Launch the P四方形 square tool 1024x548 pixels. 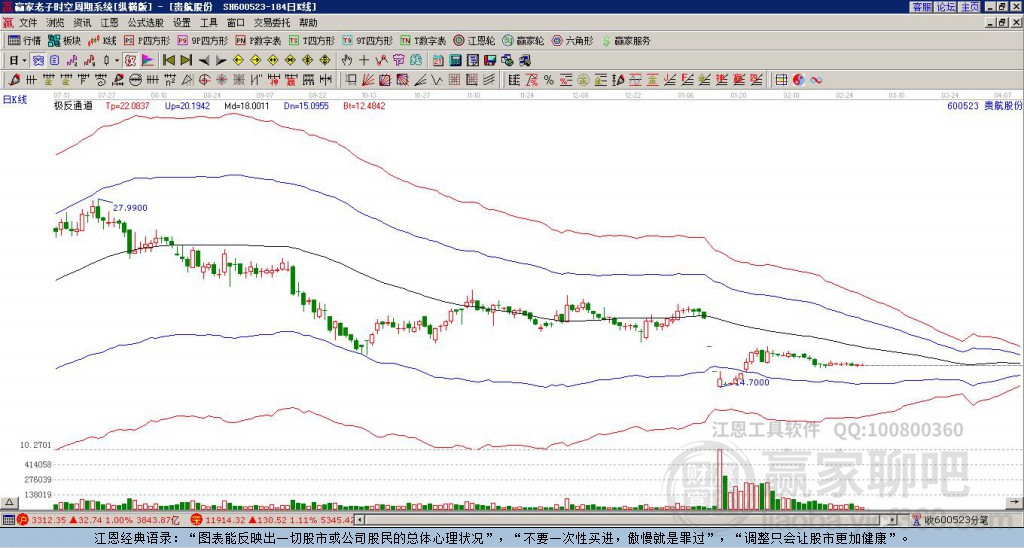[x=147, y=41]
